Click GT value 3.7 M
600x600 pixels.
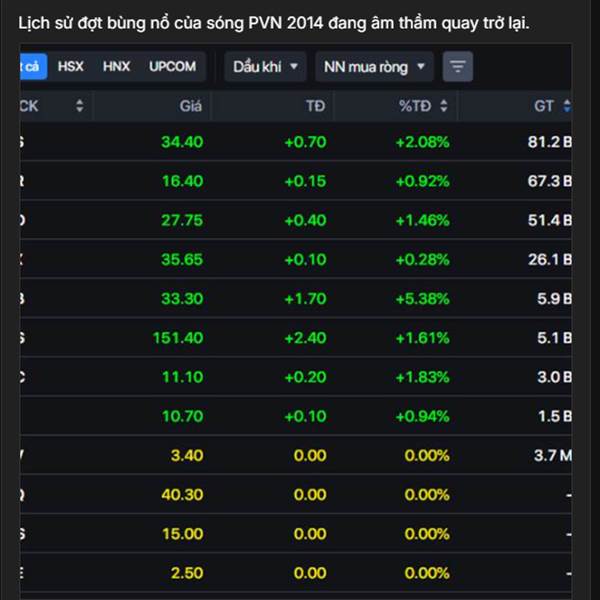pos(553,455)
